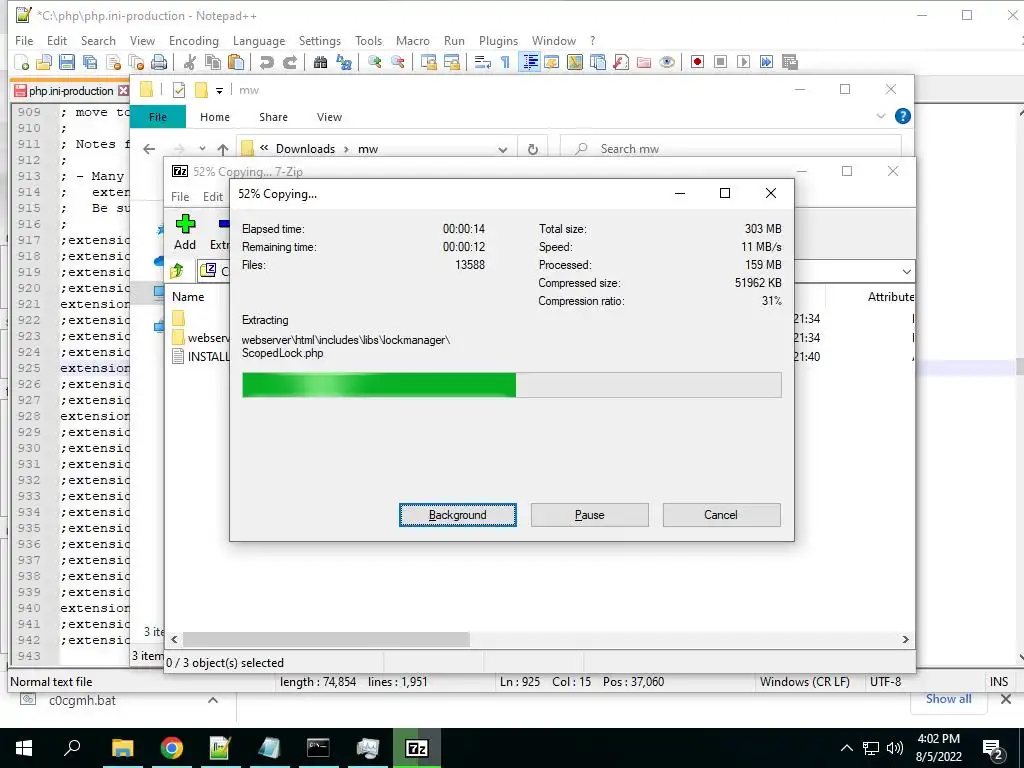Click the Name column header in 7-Zip

[x=188, y=296]
